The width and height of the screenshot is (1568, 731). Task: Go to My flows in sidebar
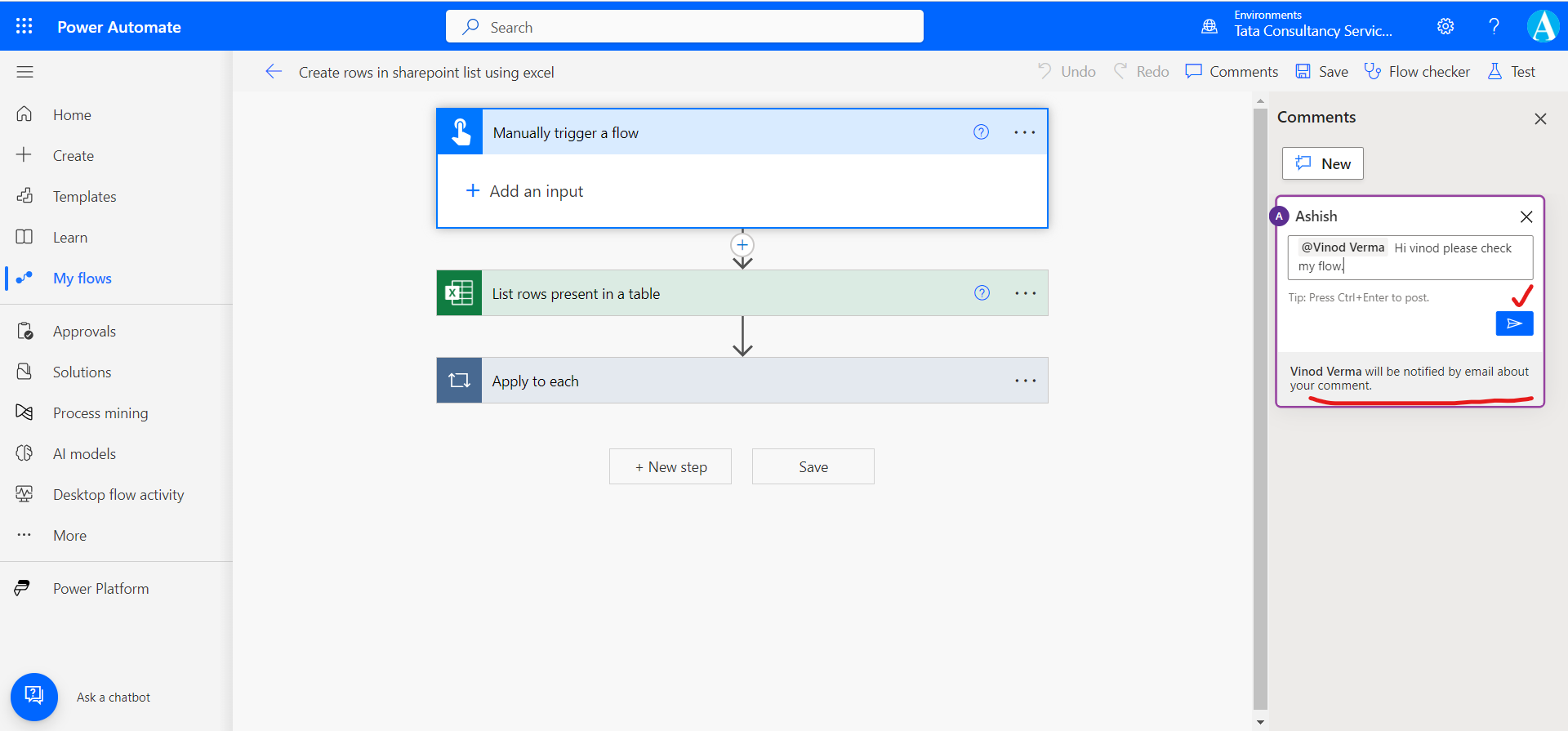click(82, 279)
